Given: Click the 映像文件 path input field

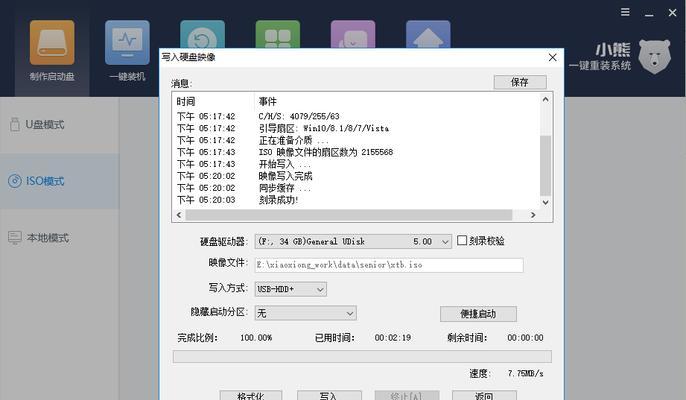Looking at the screenshot, I should (389, 265).
